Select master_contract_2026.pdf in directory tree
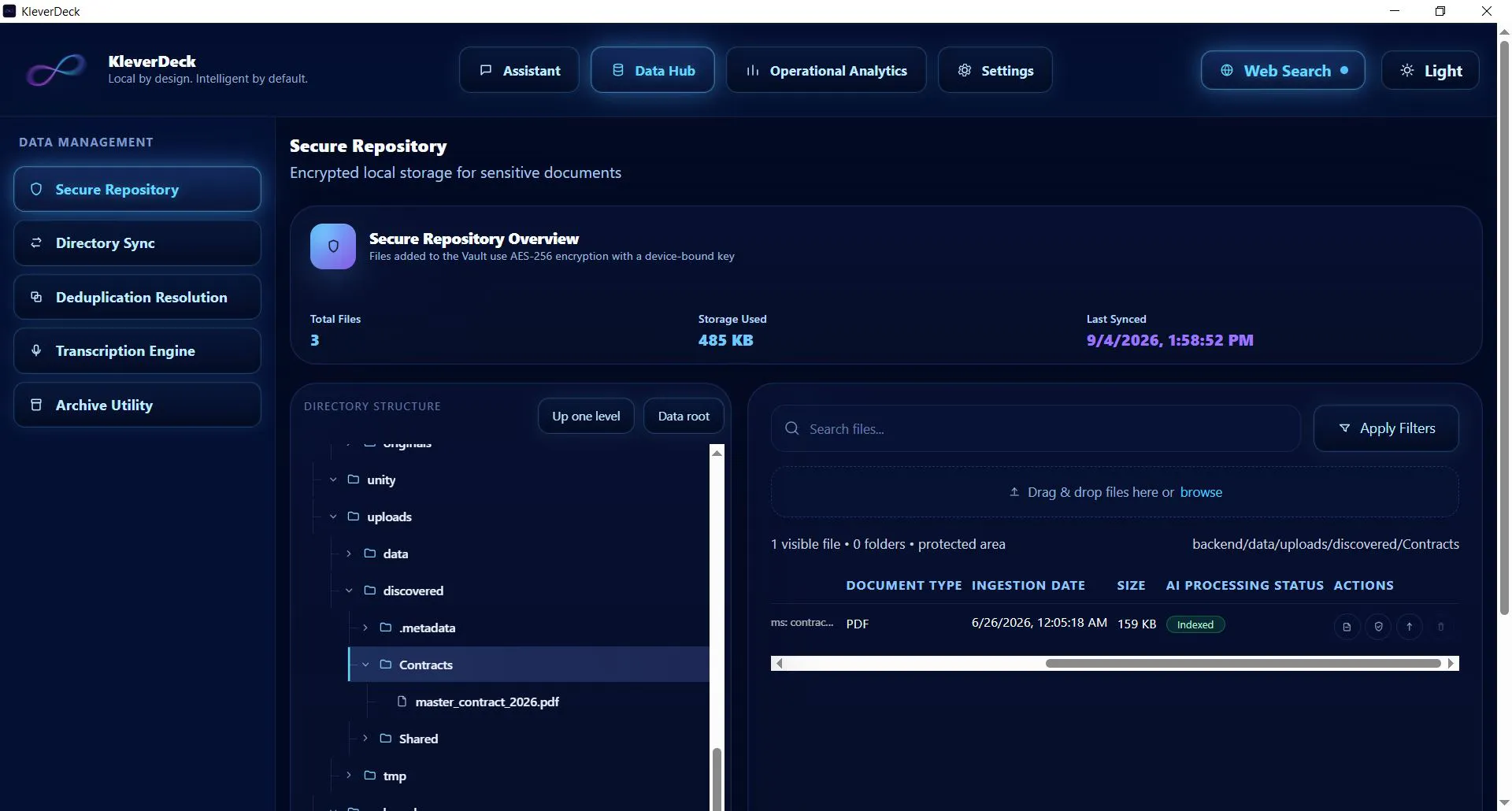This screenshot has height=811, width=1512. tap(487, 702)
